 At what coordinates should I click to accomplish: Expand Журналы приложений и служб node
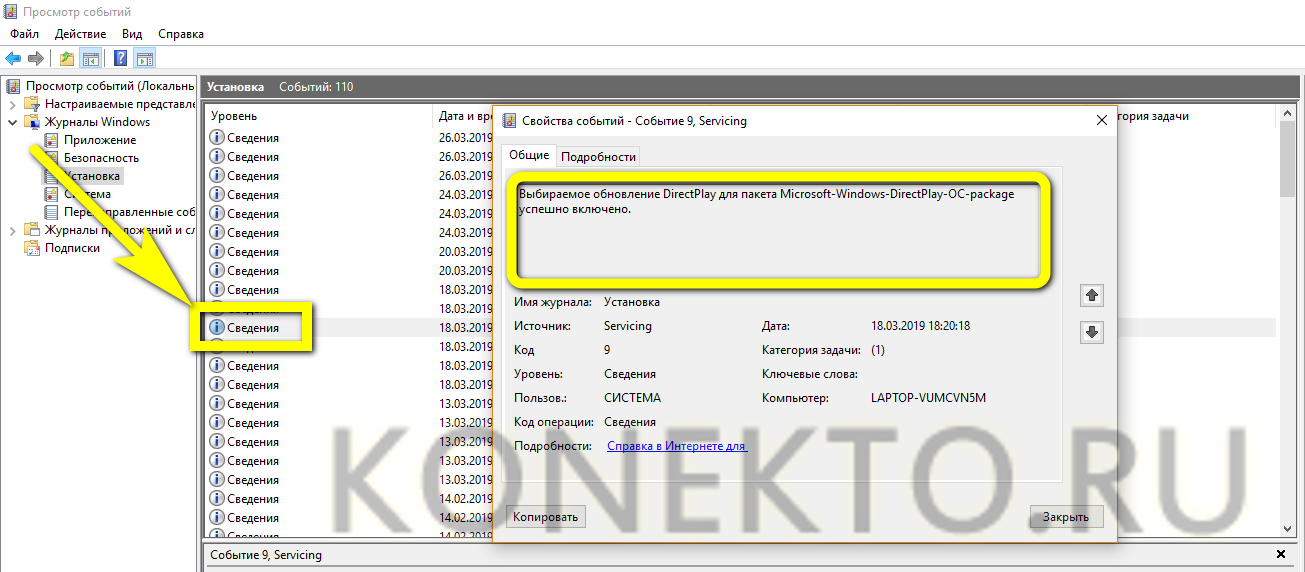click(x=13, y=230)
